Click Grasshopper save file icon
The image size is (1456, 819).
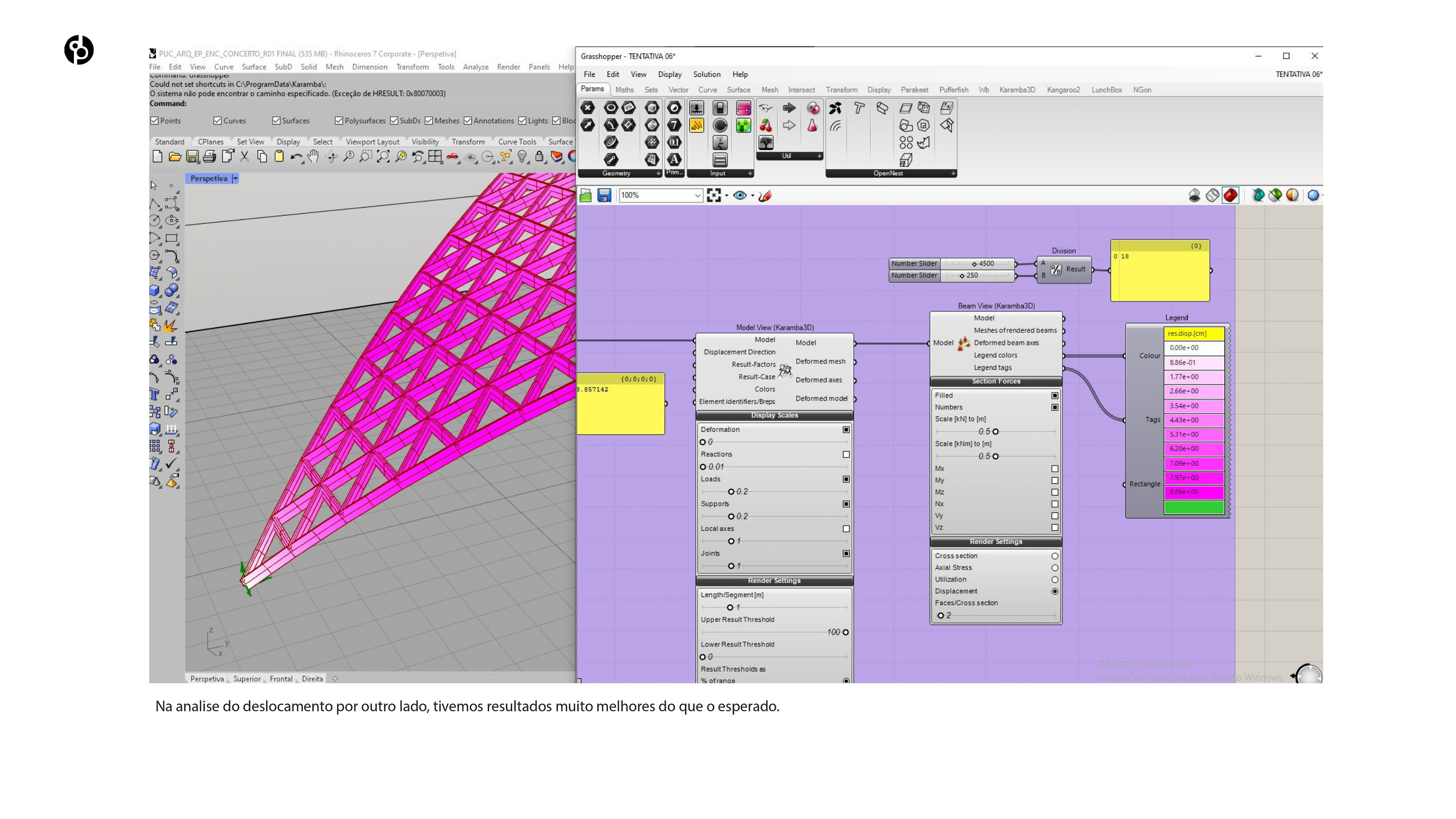[604, 196]
